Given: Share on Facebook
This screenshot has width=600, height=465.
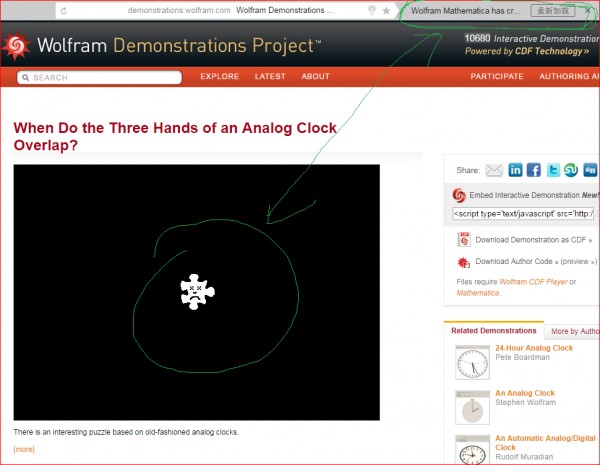Looking at the screenshot, I should [533, 170].
